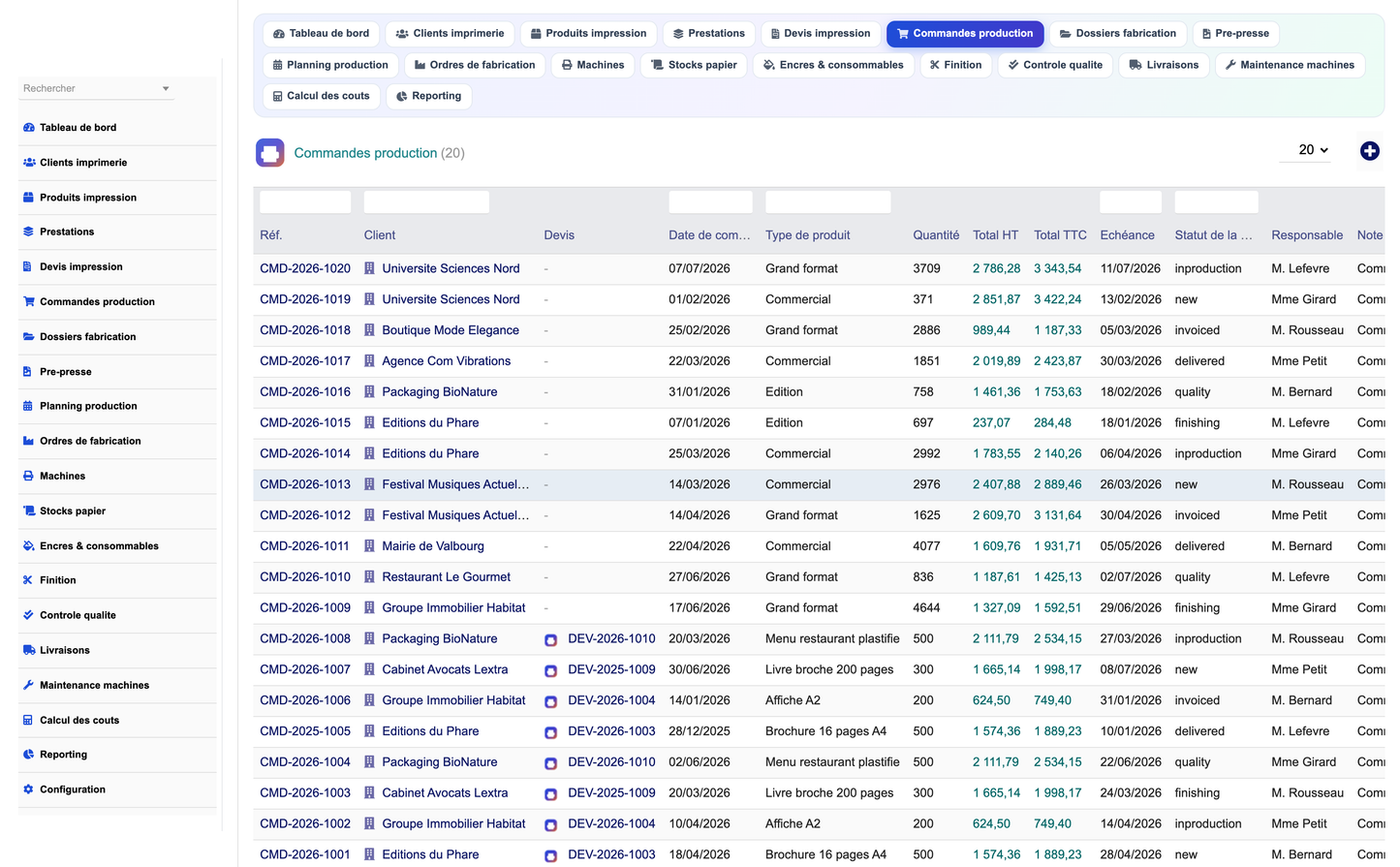Open the Devis impression top tab
1400x867 pixels.
[x=821, y=34]
